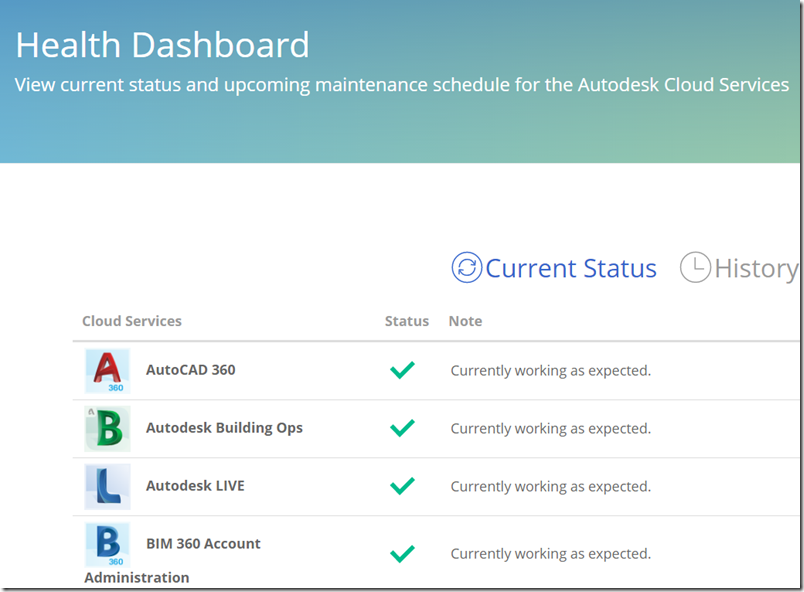Open the Autodesk Building Ops service name
Image resolution: width=804 pixels, height=592 pixels.
225,428
